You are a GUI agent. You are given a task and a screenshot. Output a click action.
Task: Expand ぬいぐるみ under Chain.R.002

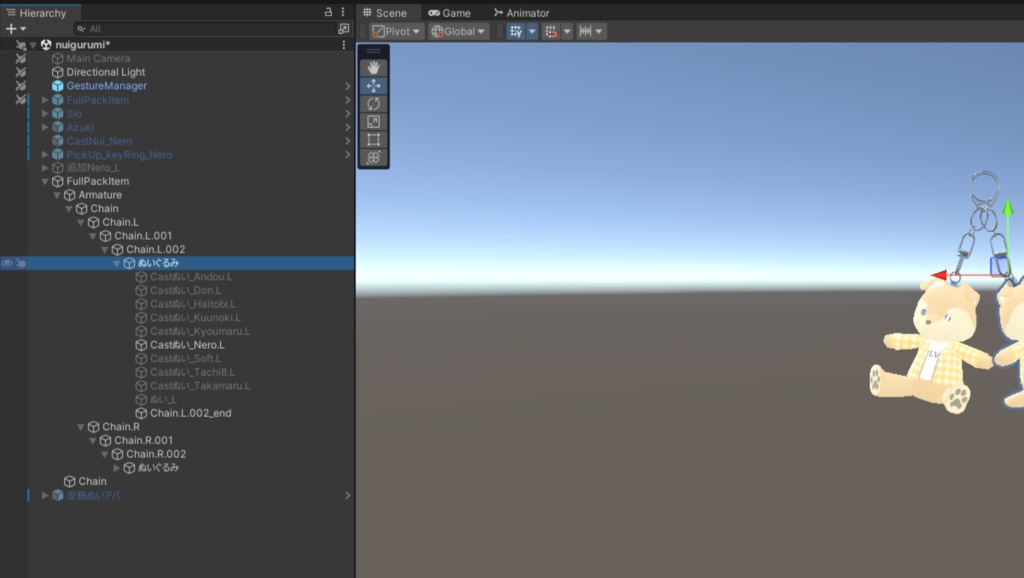tap(117, 468)
